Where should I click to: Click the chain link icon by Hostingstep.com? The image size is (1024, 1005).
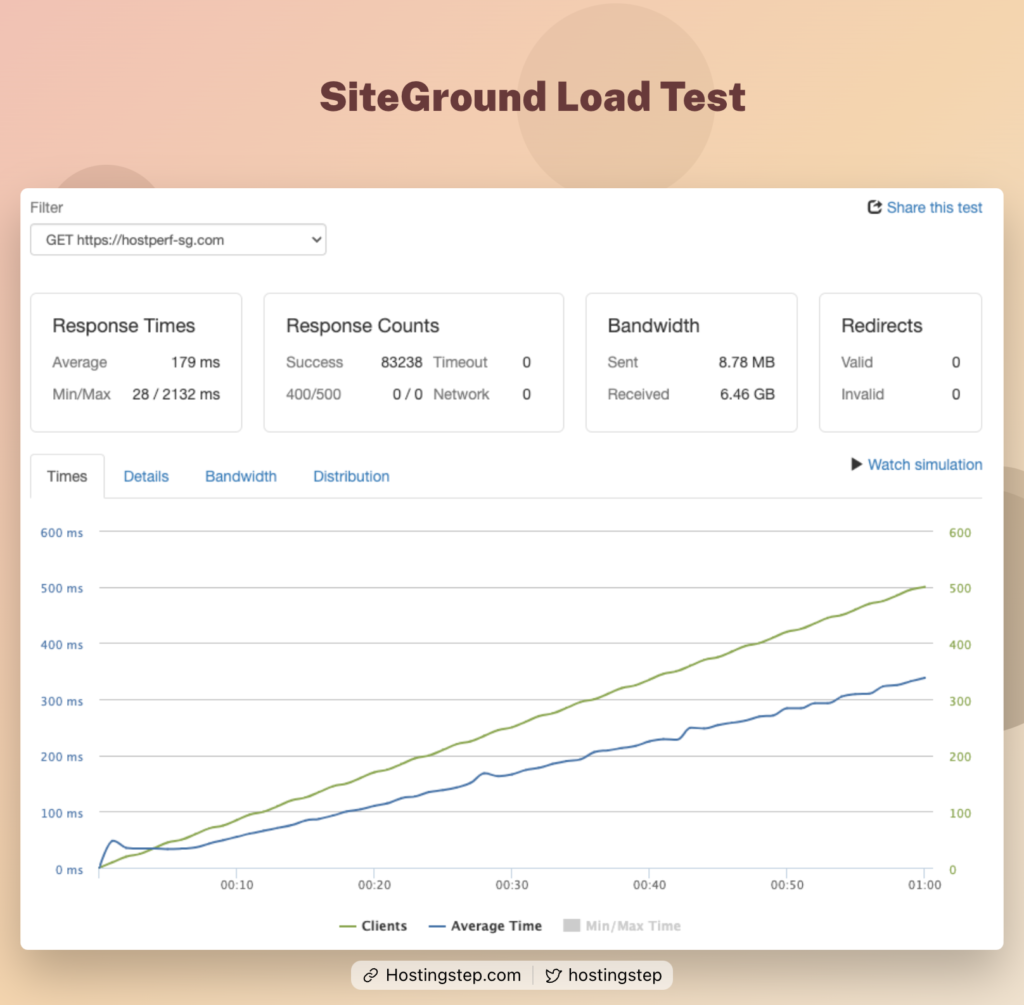coord(371,976)
